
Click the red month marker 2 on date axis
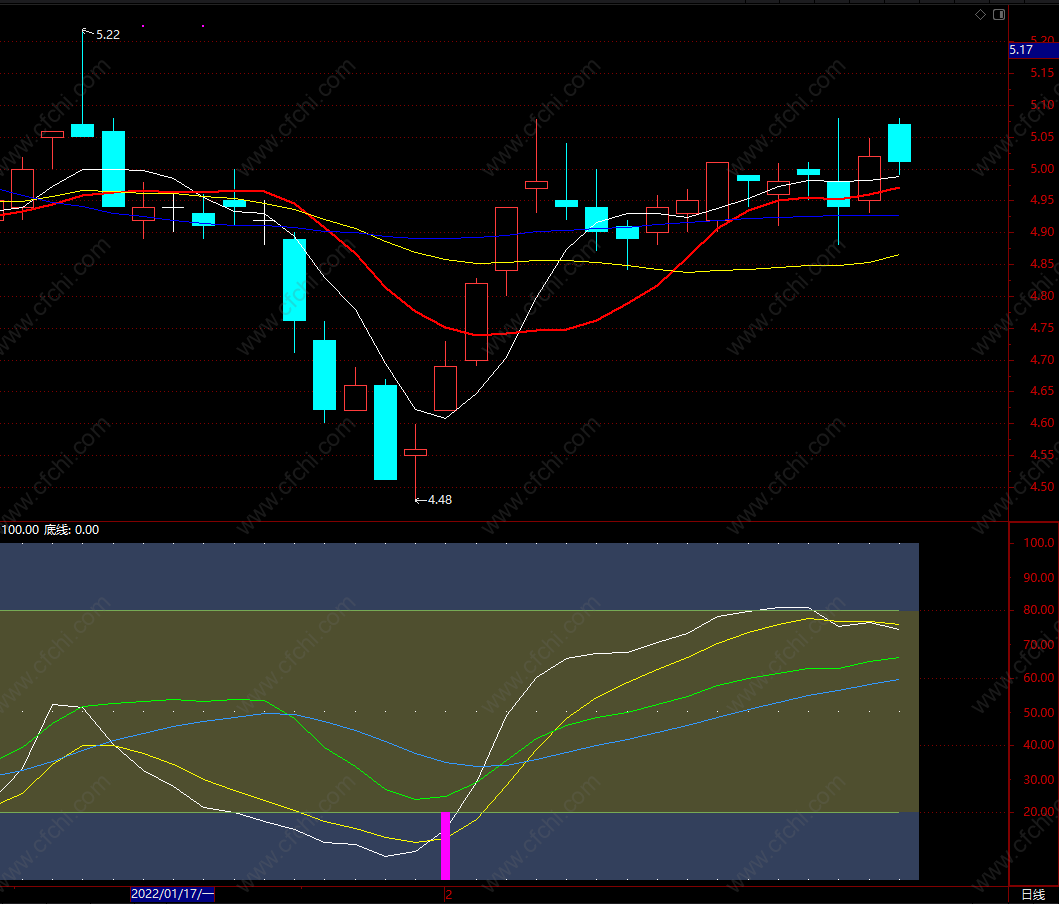(448, 895)
